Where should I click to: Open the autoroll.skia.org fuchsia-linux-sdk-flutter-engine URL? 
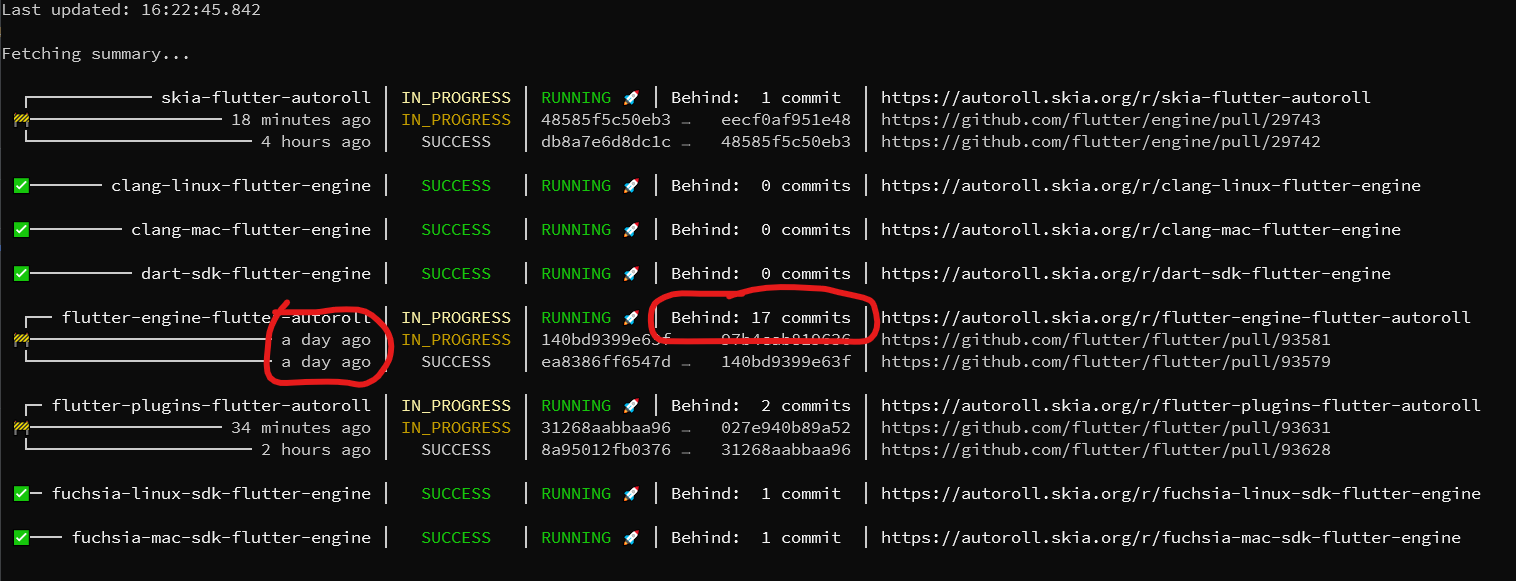[x=1181, y=494]
